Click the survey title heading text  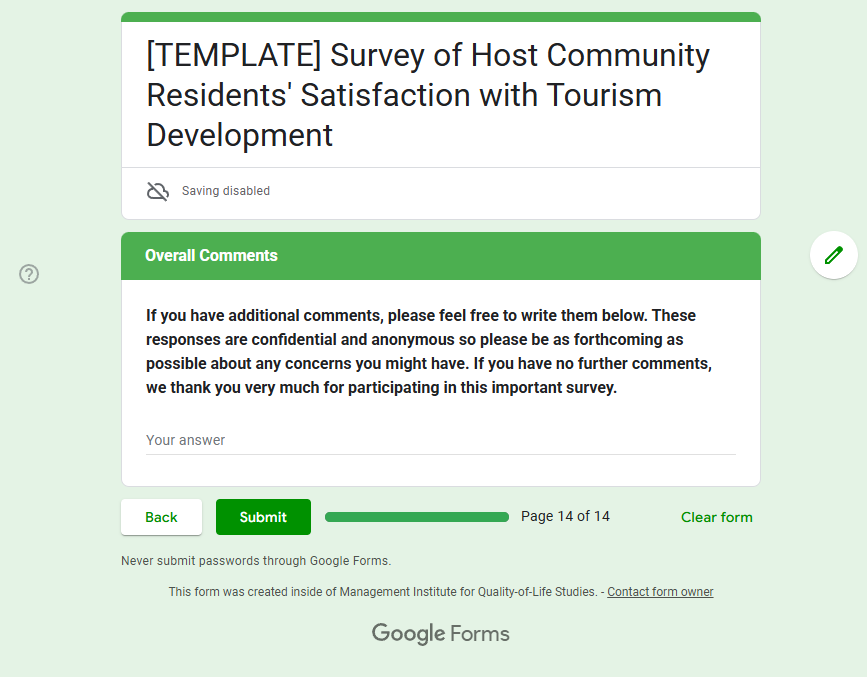point(428,95)
